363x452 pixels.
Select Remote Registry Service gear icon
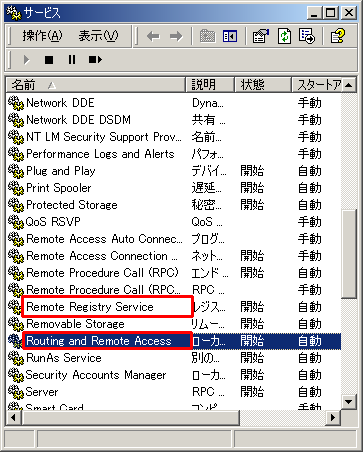15,307
